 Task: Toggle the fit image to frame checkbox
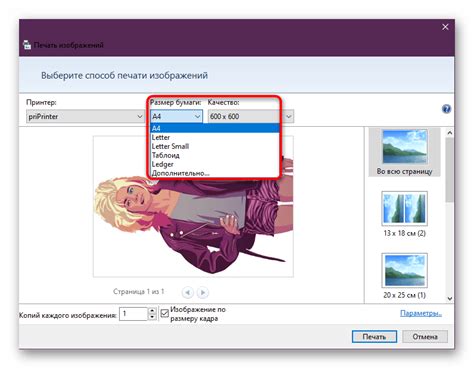tap(164, 313)
